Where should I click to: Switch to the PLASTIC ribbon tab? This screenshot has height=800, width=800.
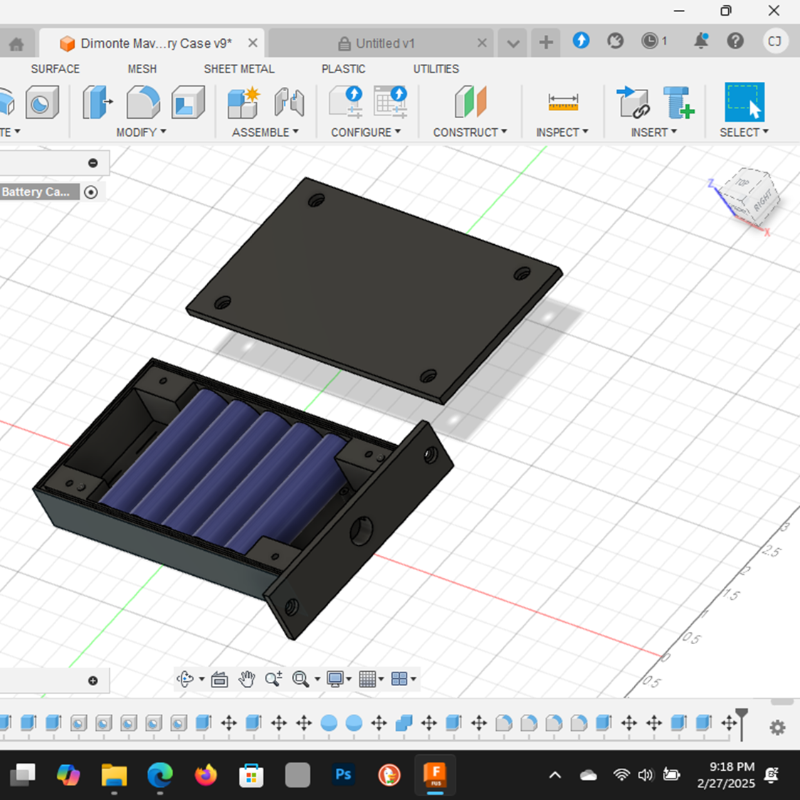pos(343,69)
